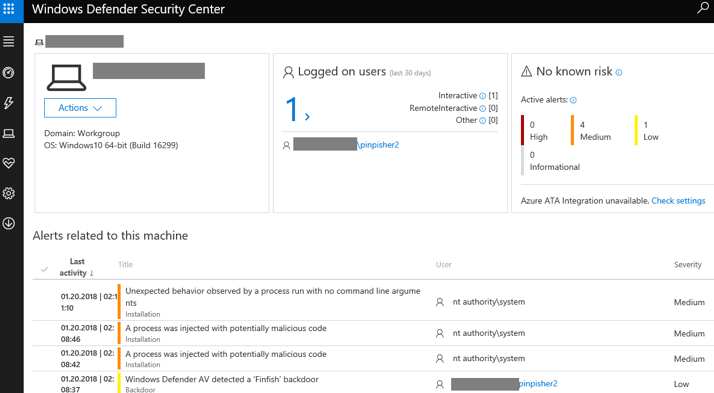The width and height of the screenshot is (714, 393).
Task: Open the settings gear icon in sidebar
Action: click(9, 194)
